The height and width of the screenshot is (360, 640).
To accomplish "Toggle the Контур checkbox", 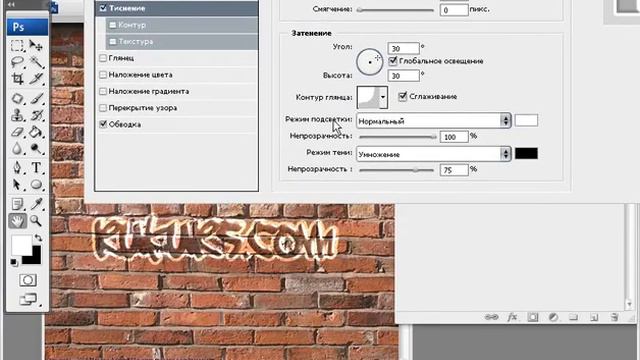I will (113, 25).
